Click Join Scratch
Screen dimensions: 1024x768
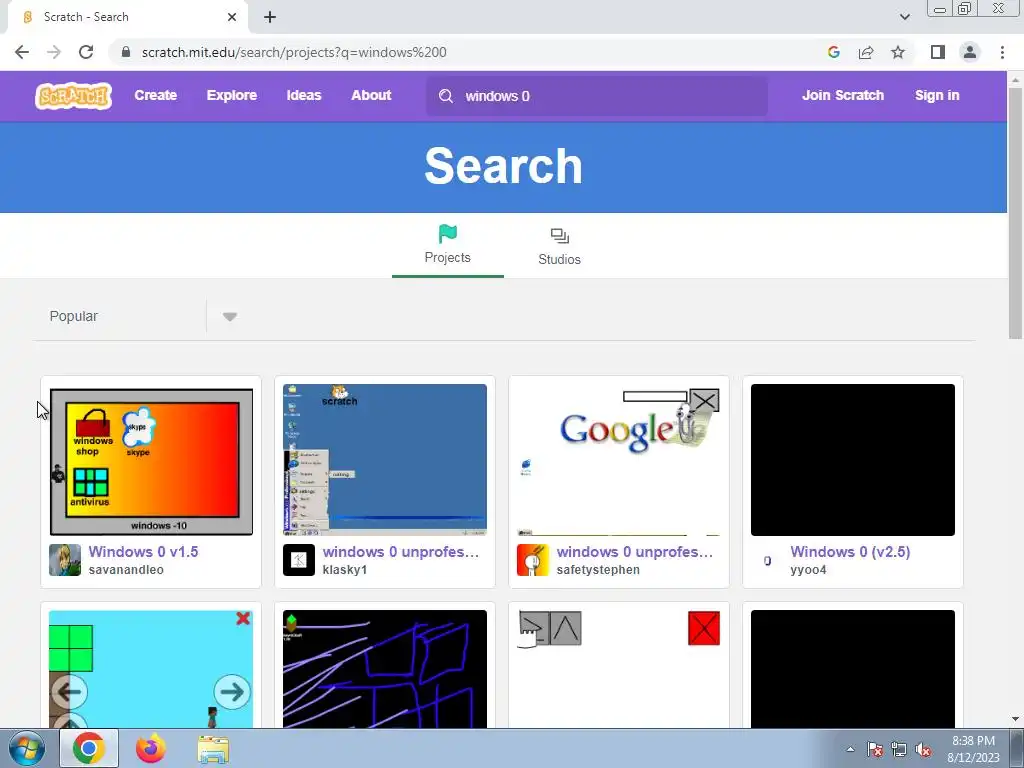[842, 95]
